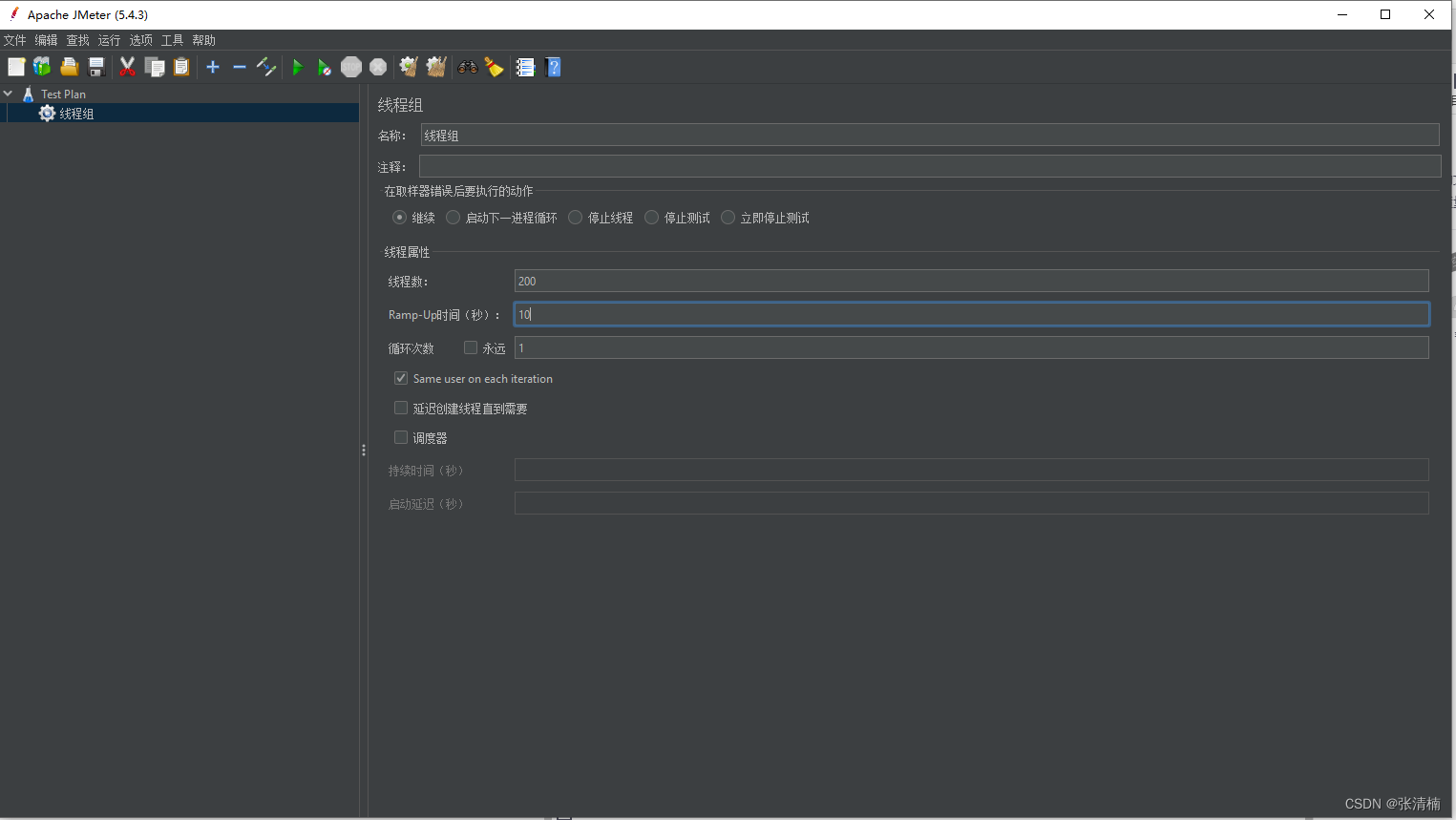Open the Templates icon in the toolbar
1456x820 pixels.
pyautogui.click(x=42, y=67)
